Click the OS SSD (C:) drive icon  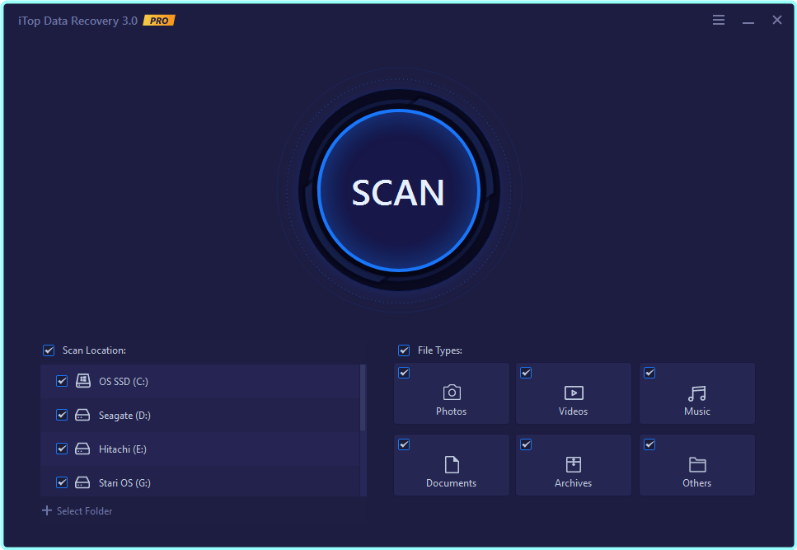click(83, 381)
